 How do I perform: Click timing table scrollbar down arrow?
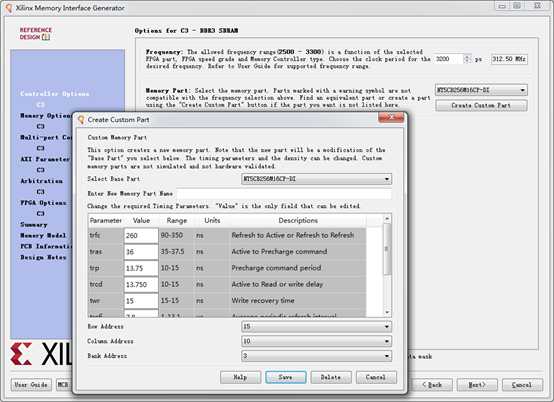387,312
